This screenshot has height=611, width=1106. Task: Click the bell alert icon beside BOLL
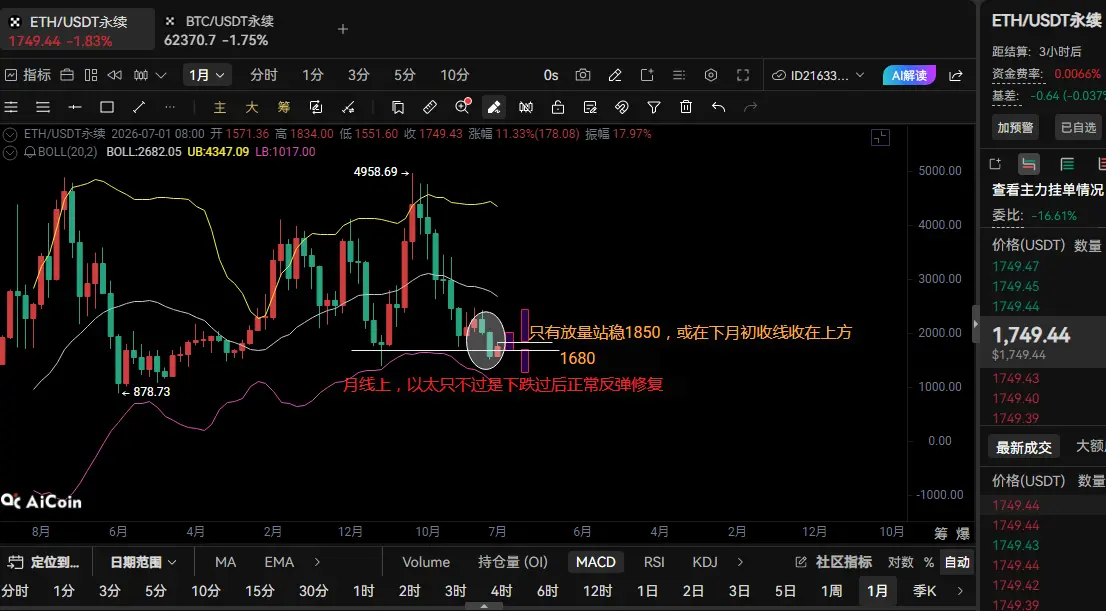[30, 152]
